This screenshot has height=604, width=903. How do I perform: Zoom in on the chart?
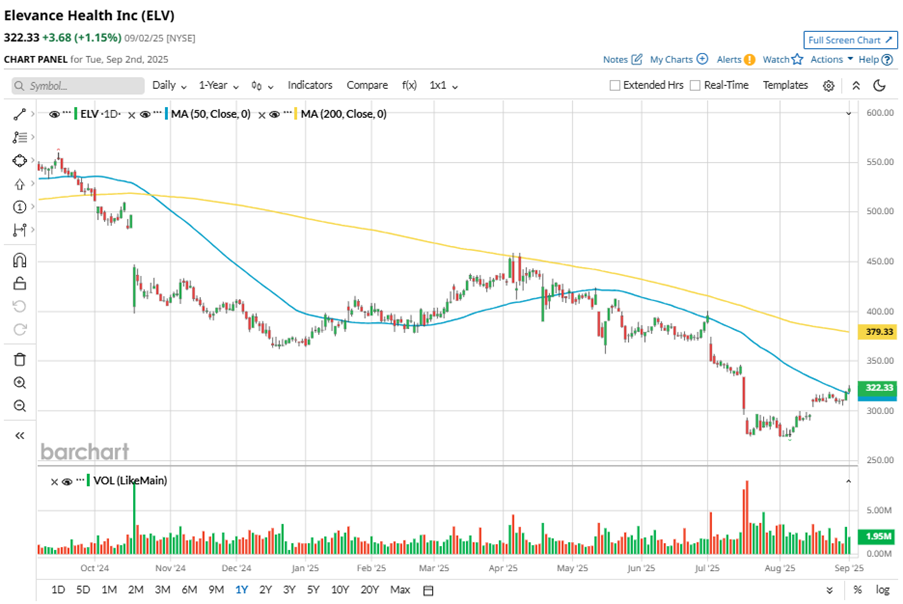[20, 383]
